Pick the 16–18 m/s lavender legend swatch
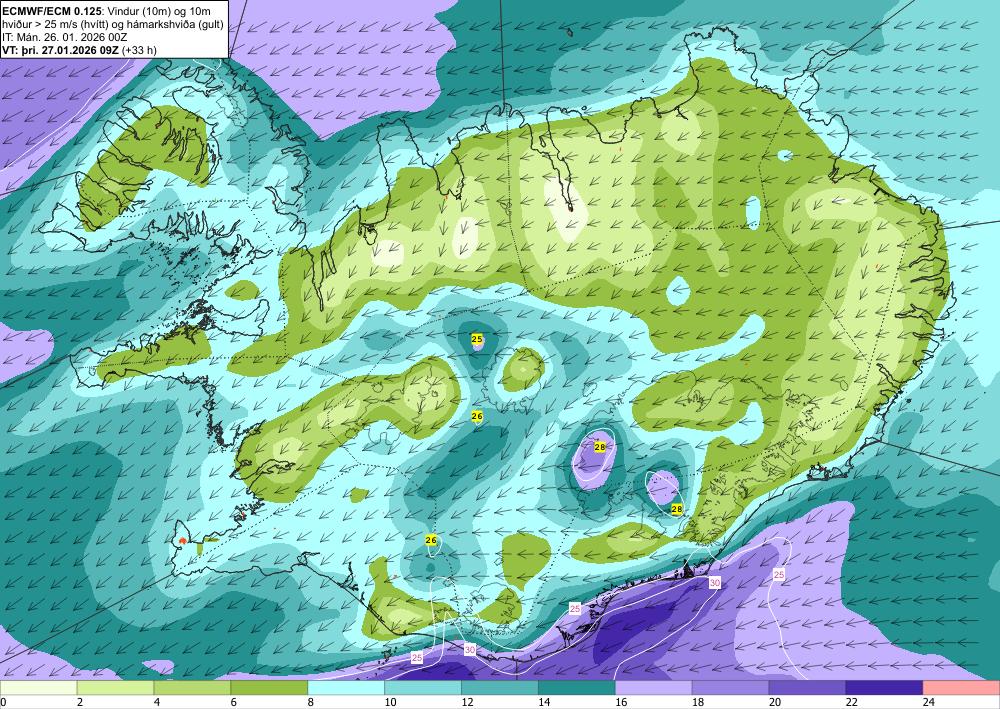This screenshot has width=1000, height=709. 654,688
